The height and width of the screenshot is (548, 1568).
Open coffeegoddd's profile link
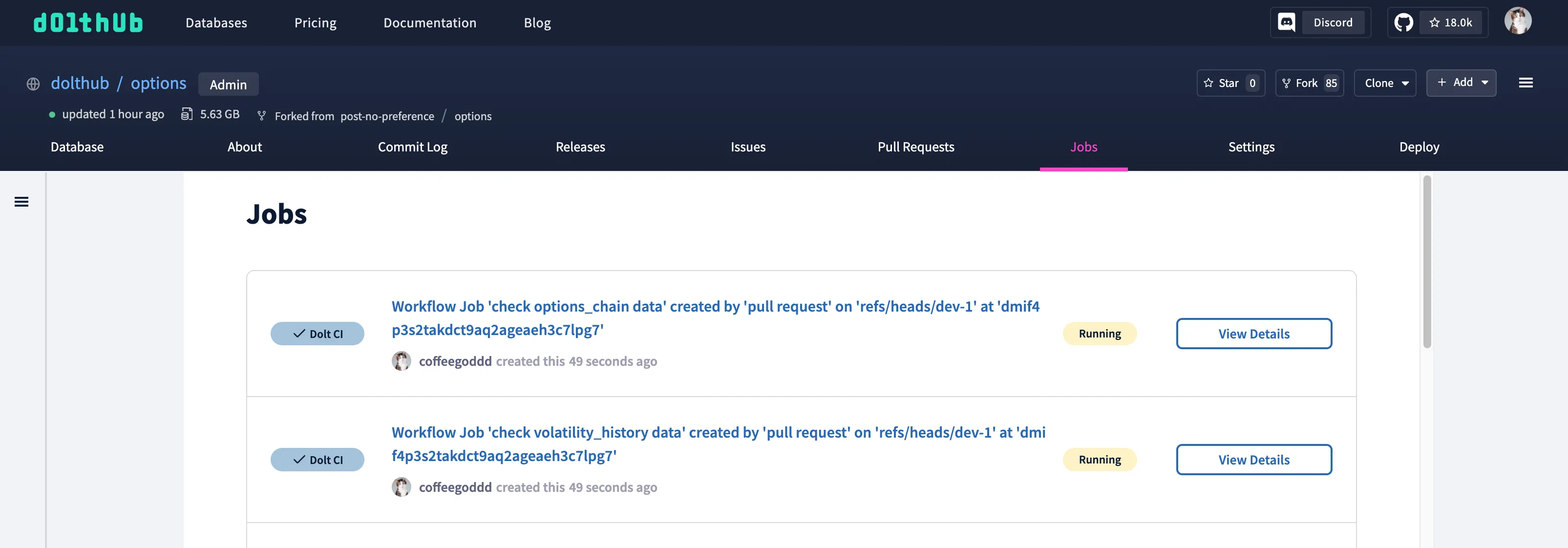[x=456, y=360]
